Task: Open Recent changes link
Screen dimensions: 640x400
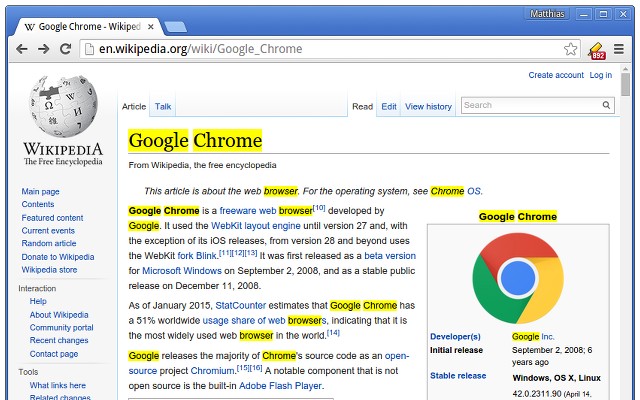Action: tap(59, 340)
